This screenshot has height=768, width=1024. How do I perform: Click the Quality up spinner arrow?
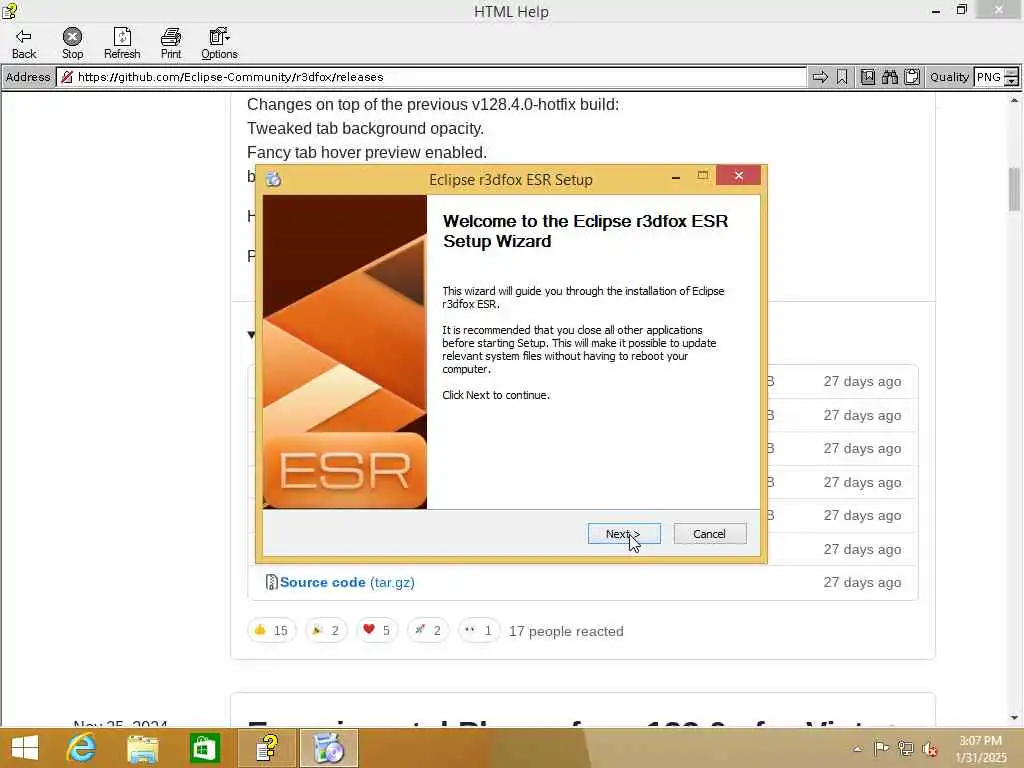[x=1011, y=72]
